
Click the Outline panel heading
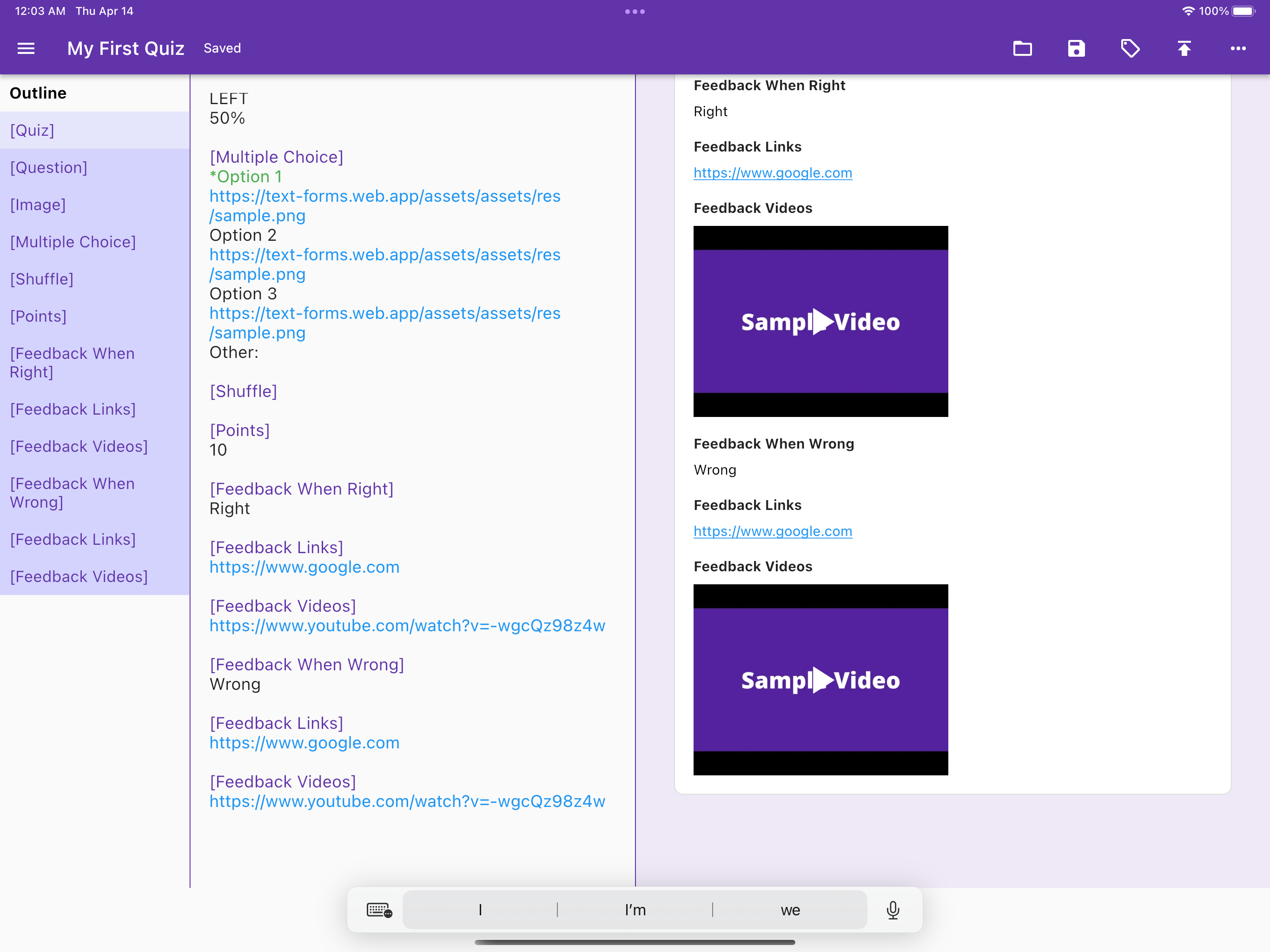[x=38, y=93]
